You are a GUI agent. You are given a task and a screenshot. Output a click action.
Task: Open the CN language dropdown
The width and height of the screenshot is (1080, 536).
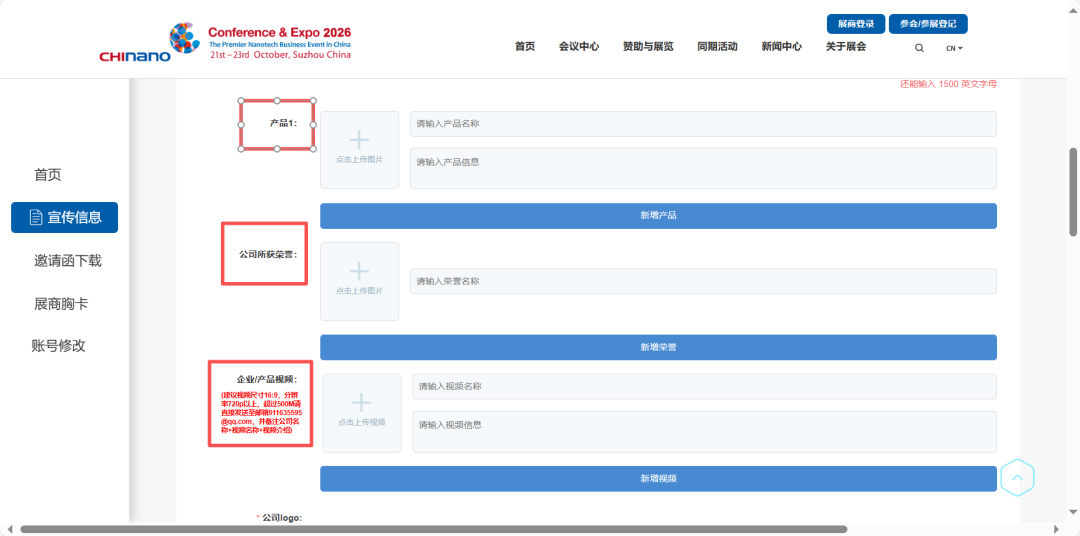tap(954, 48)
